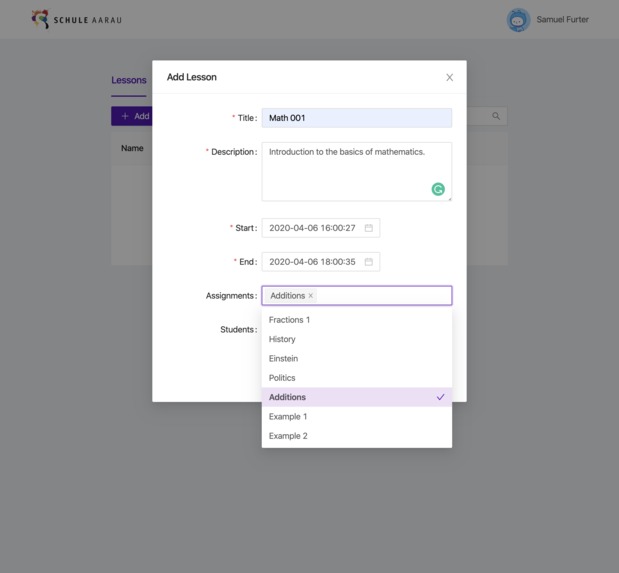Click the Schule Aarau logo

[77, 19]
